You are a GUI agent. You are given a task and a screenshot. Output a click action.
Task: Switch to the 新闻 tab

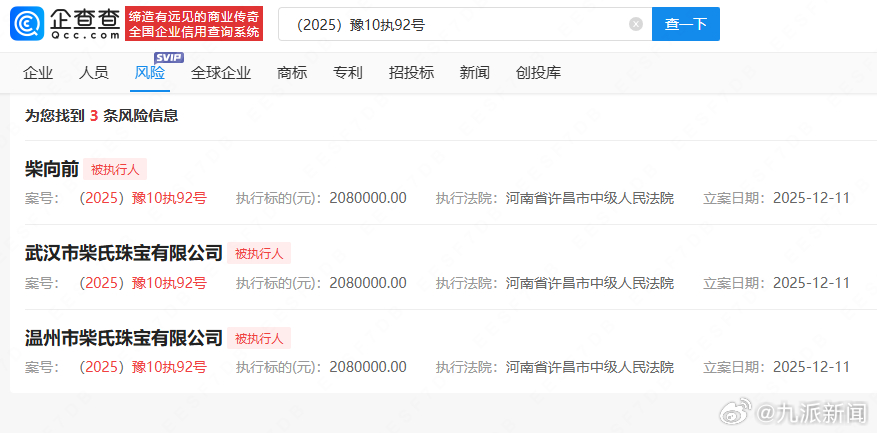point(475,73)
